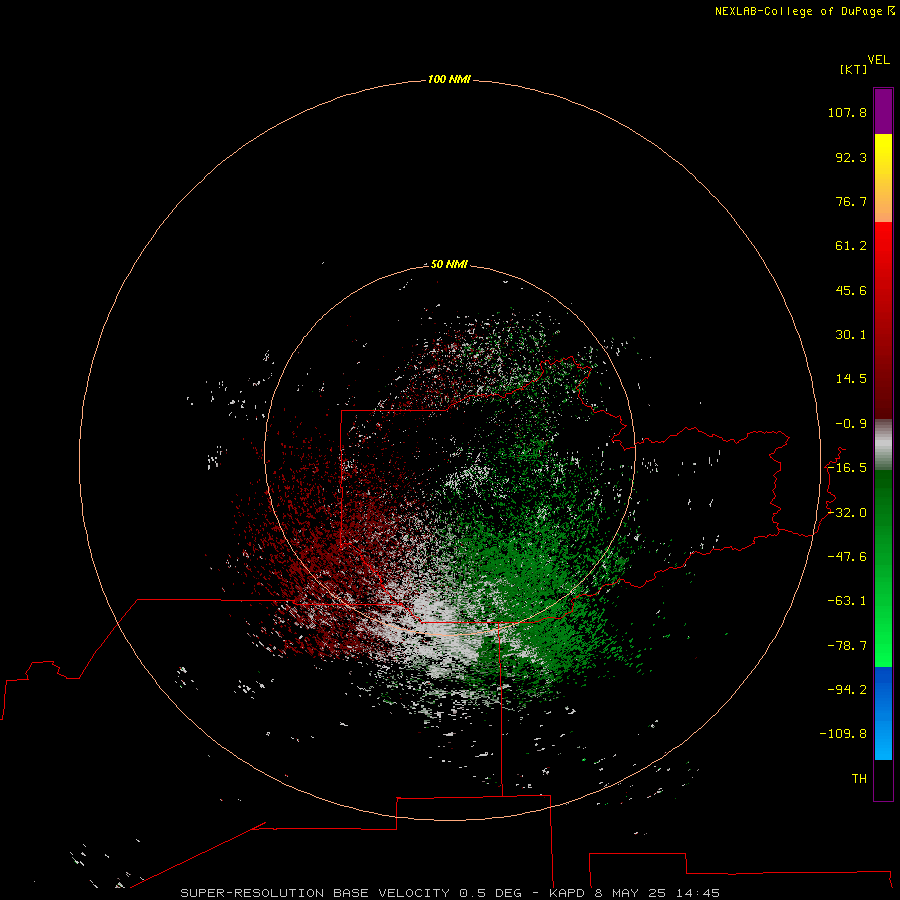Click the -47.6 velocity scale value
Viewport: 900px width, 900px height.
click(847, 557)
